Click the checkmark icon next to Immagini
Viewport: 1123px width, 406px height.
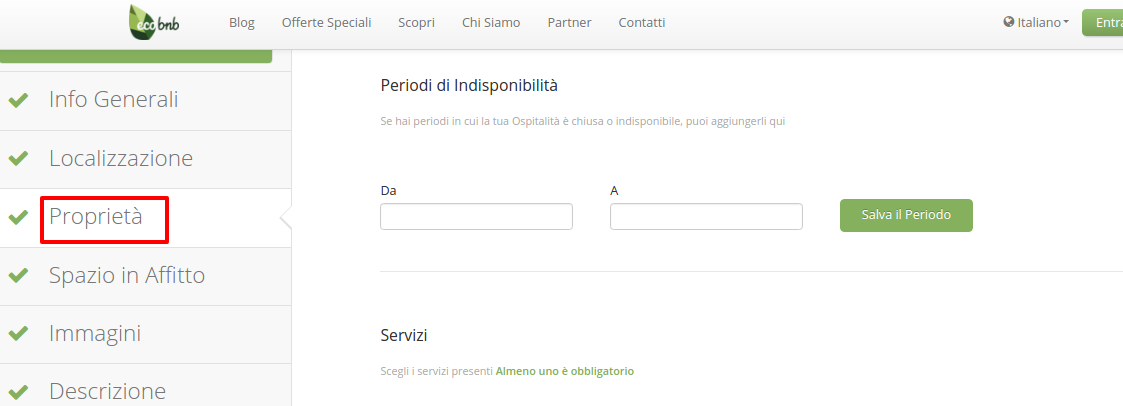(18, 334)
